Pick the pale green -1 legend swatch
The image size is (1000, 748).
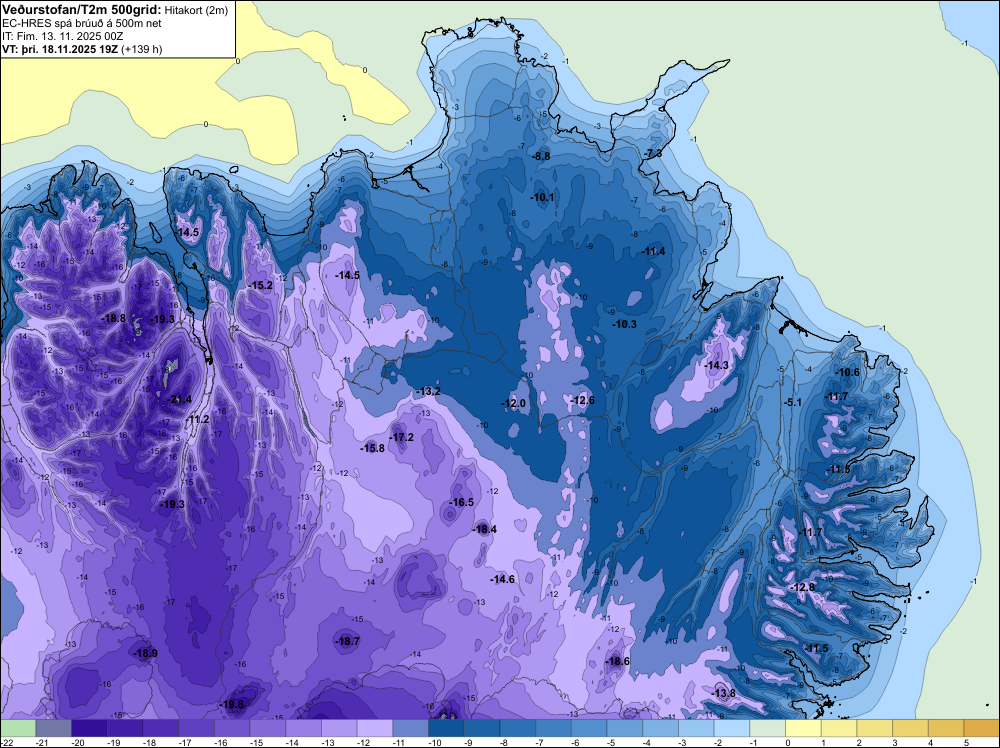pos(768,728)
